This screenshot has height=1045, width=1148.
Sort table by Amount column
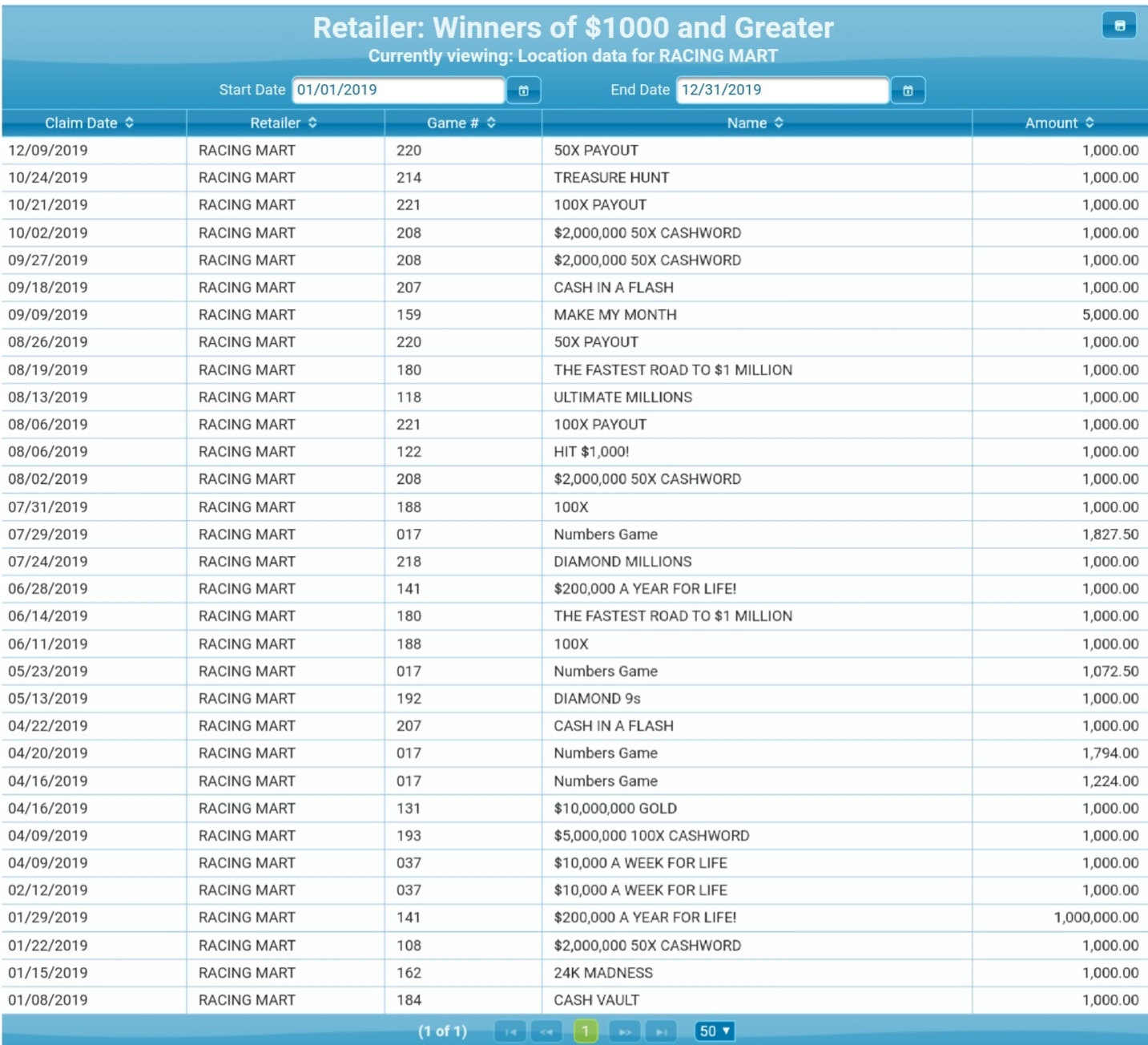click(x=1059, y=123)
